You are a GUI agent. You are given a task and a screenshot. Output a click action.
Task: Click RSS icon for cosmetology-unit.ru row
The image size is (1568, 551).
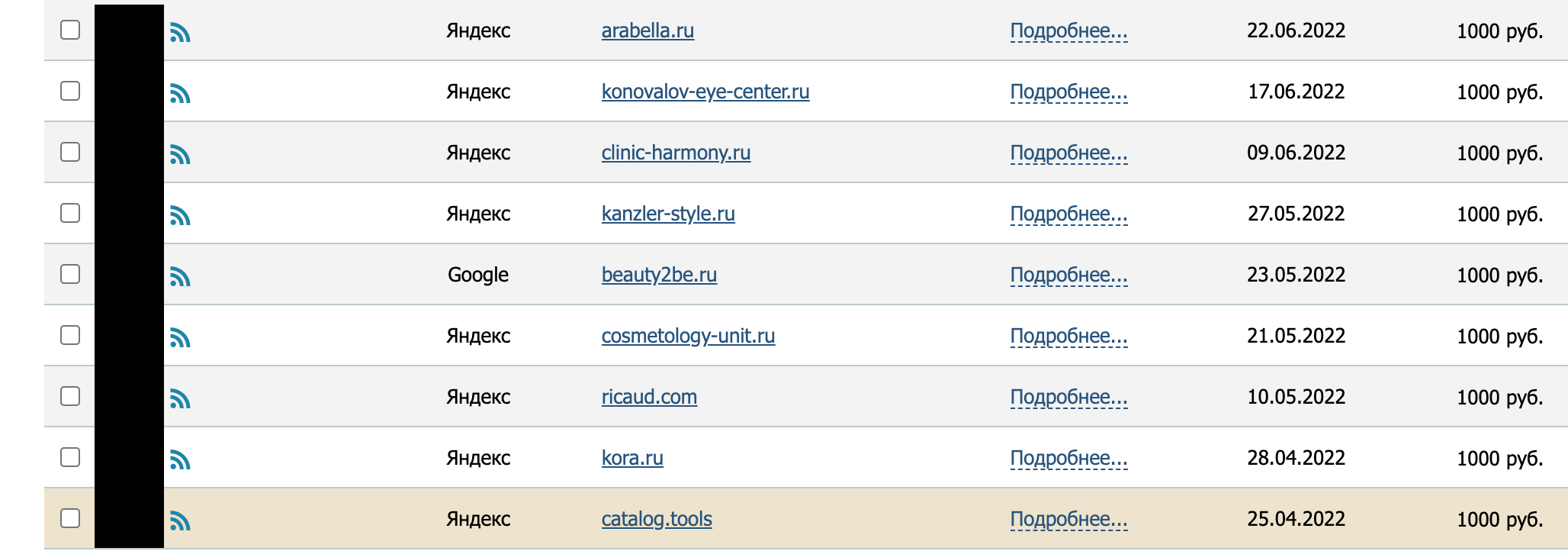(x=180, y=338)
